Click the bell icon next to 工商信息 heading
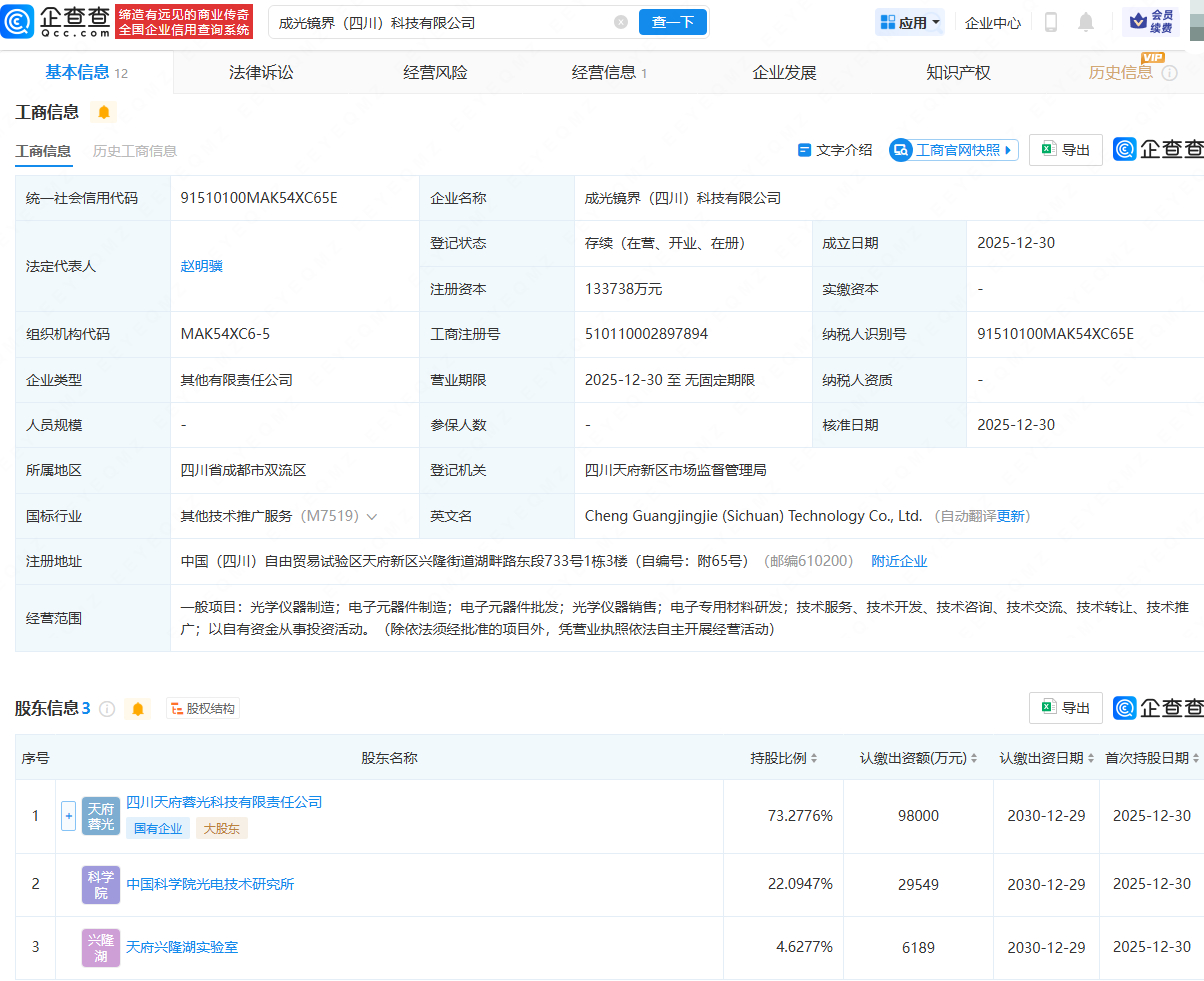 coord(104,113)
